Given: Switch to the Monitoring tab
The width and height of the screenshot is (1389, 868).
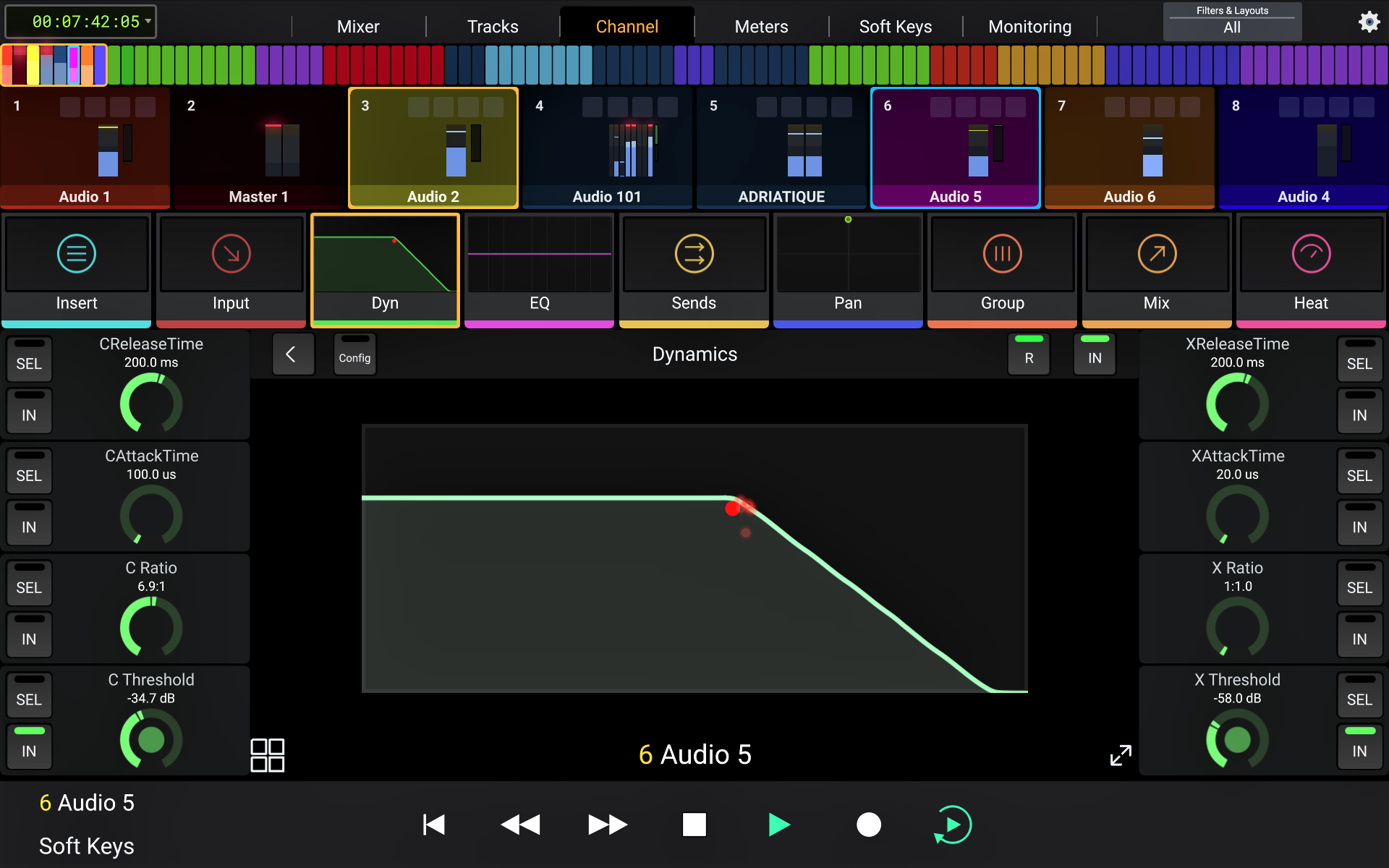Looking at the screenshot, I should [1029, 27].
